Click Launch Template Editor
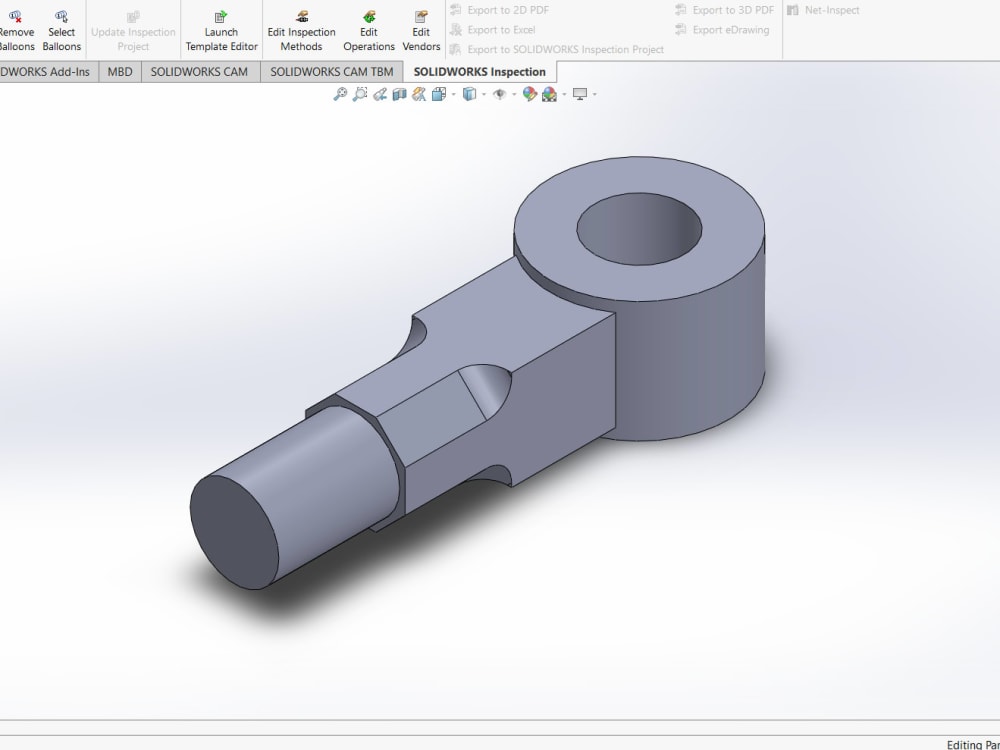This screenshot has width=1000, height=750. tap(221, 28)
